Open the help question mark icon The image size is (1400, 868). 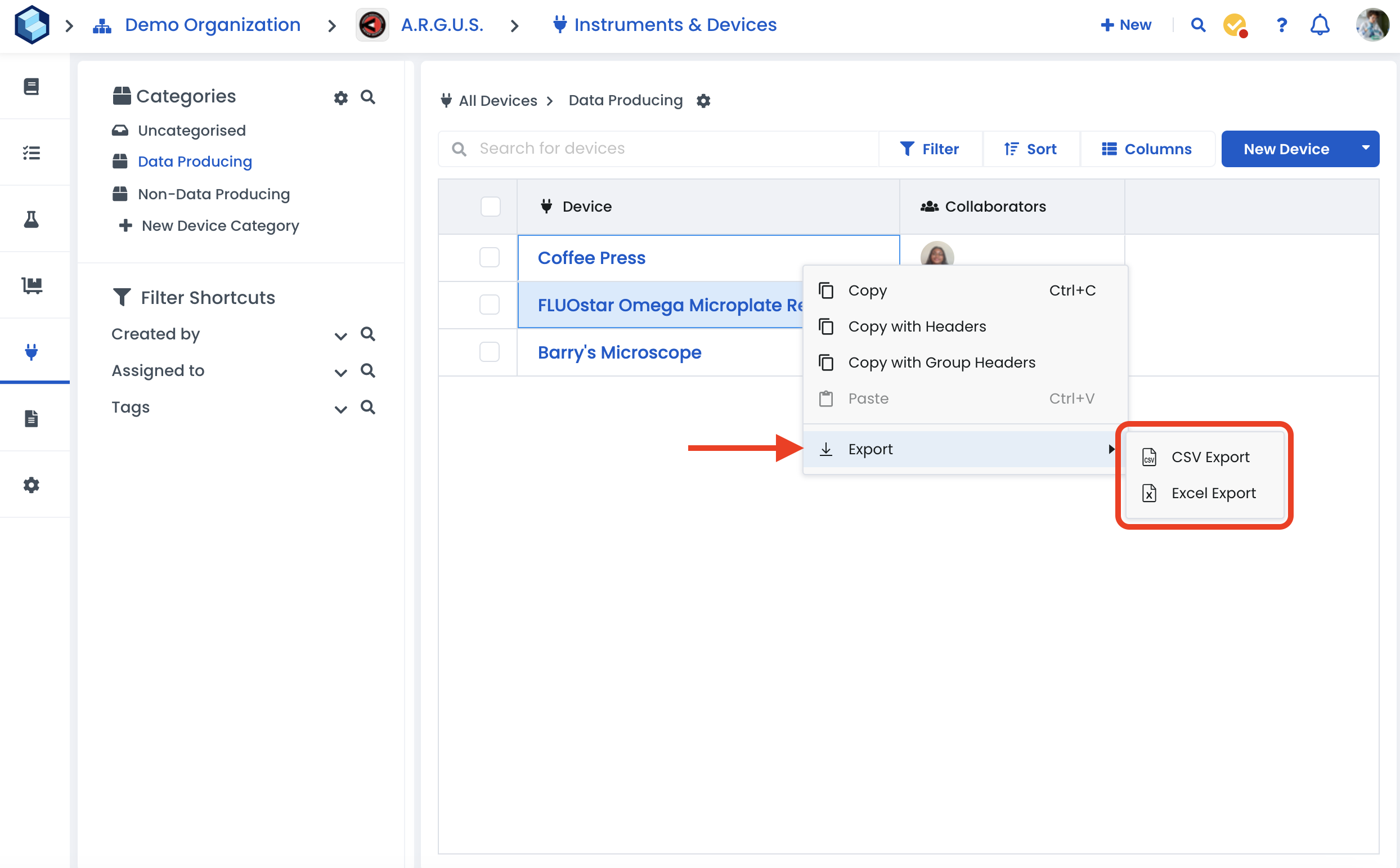point(1281,25)
